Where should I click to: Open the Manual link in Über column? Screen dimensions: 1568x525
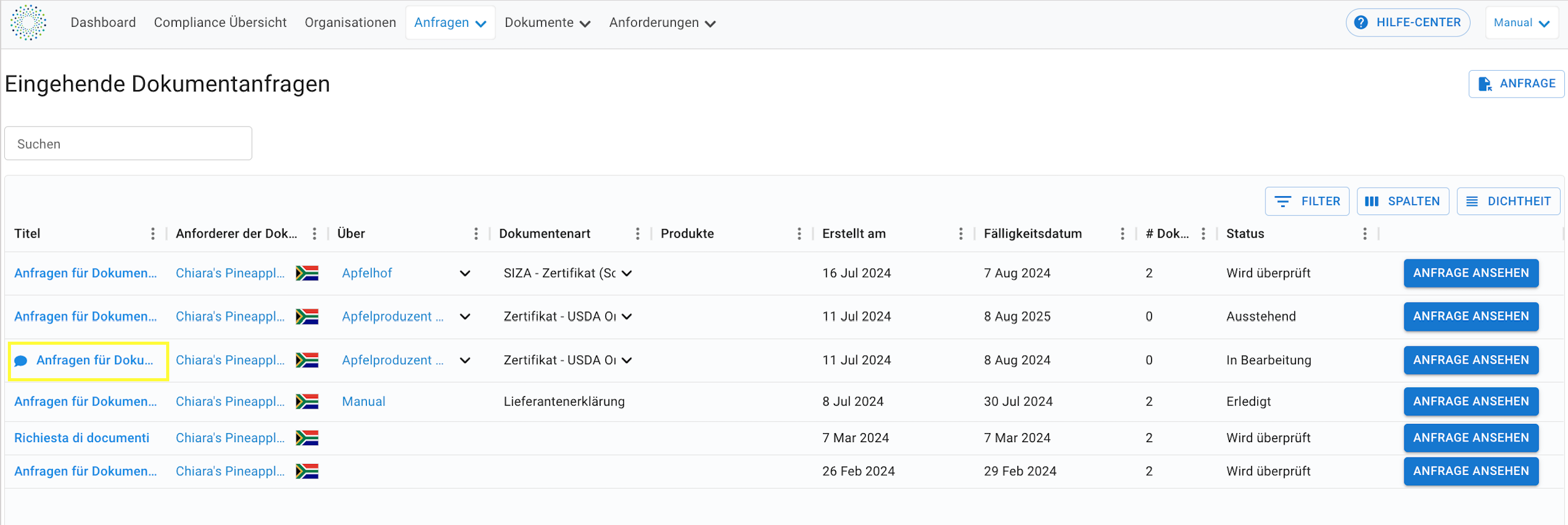point(363,402)
